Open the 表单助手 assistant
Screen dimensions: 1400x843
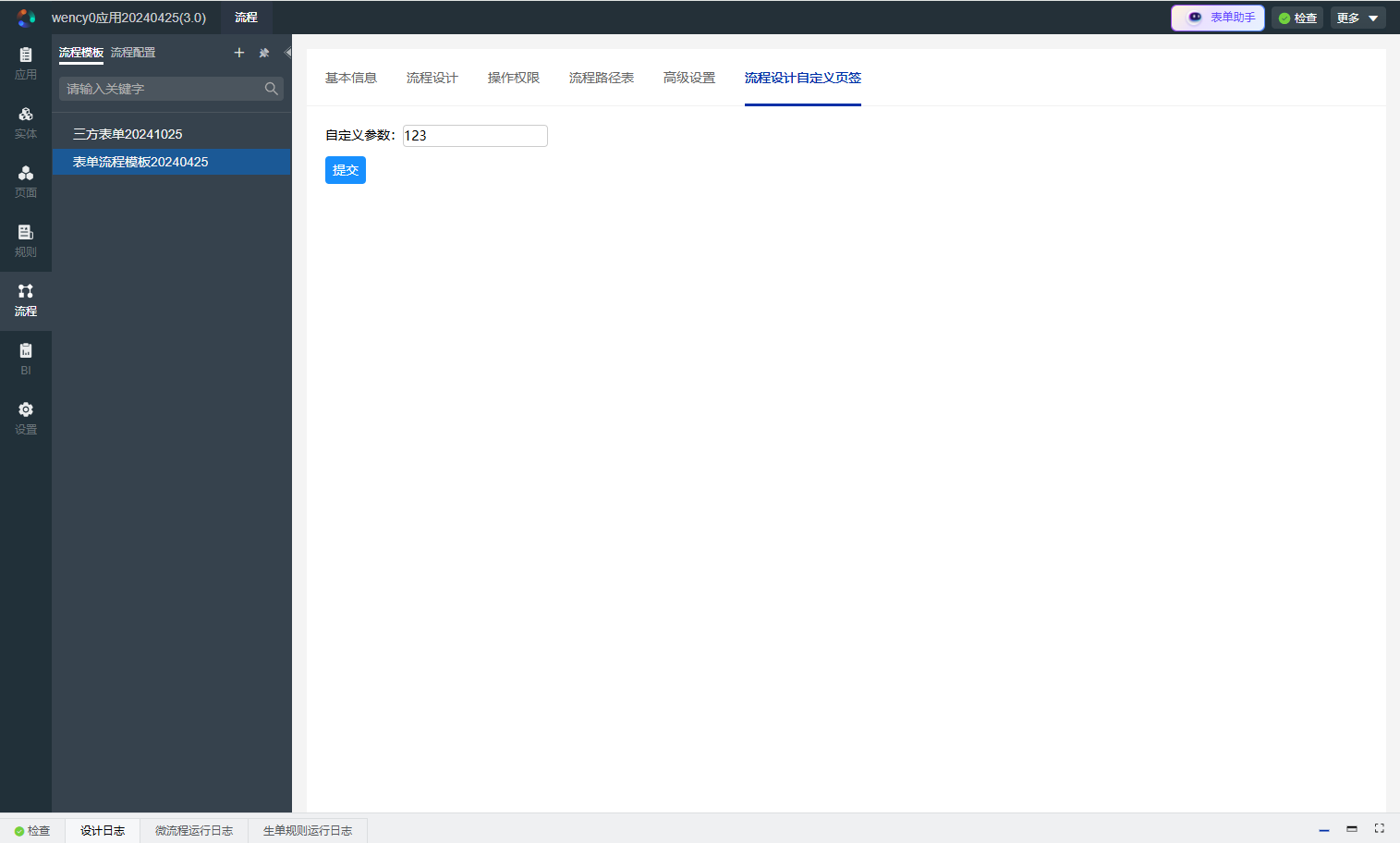[x=1218, y=18]
